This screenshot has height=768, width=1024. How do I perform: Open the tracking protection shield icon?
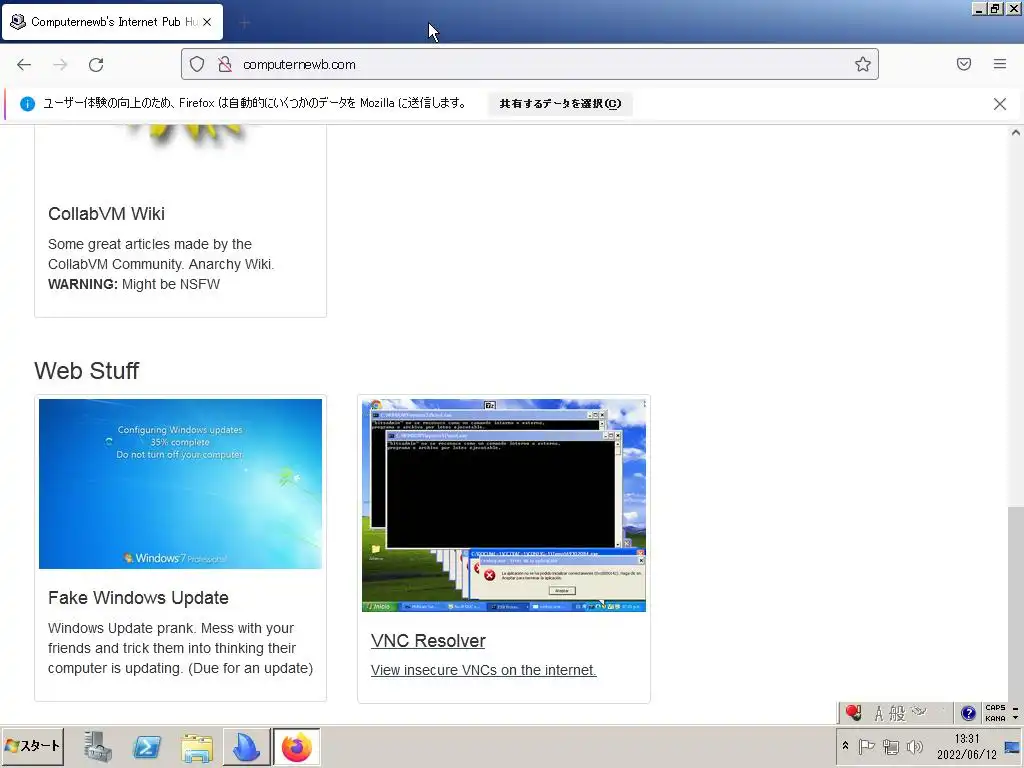[x=197, y=64]
